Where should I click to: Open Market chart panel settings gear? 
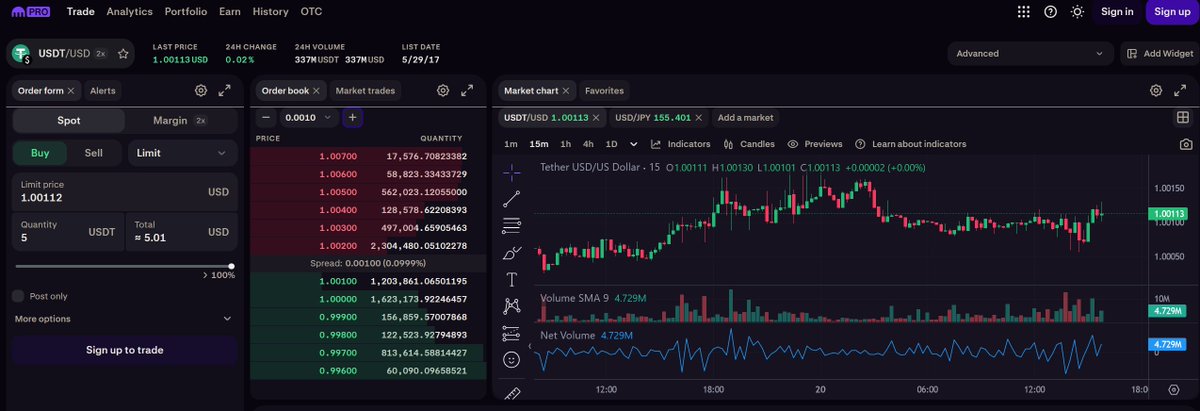pyautogui.click(x=1156, y=90)
